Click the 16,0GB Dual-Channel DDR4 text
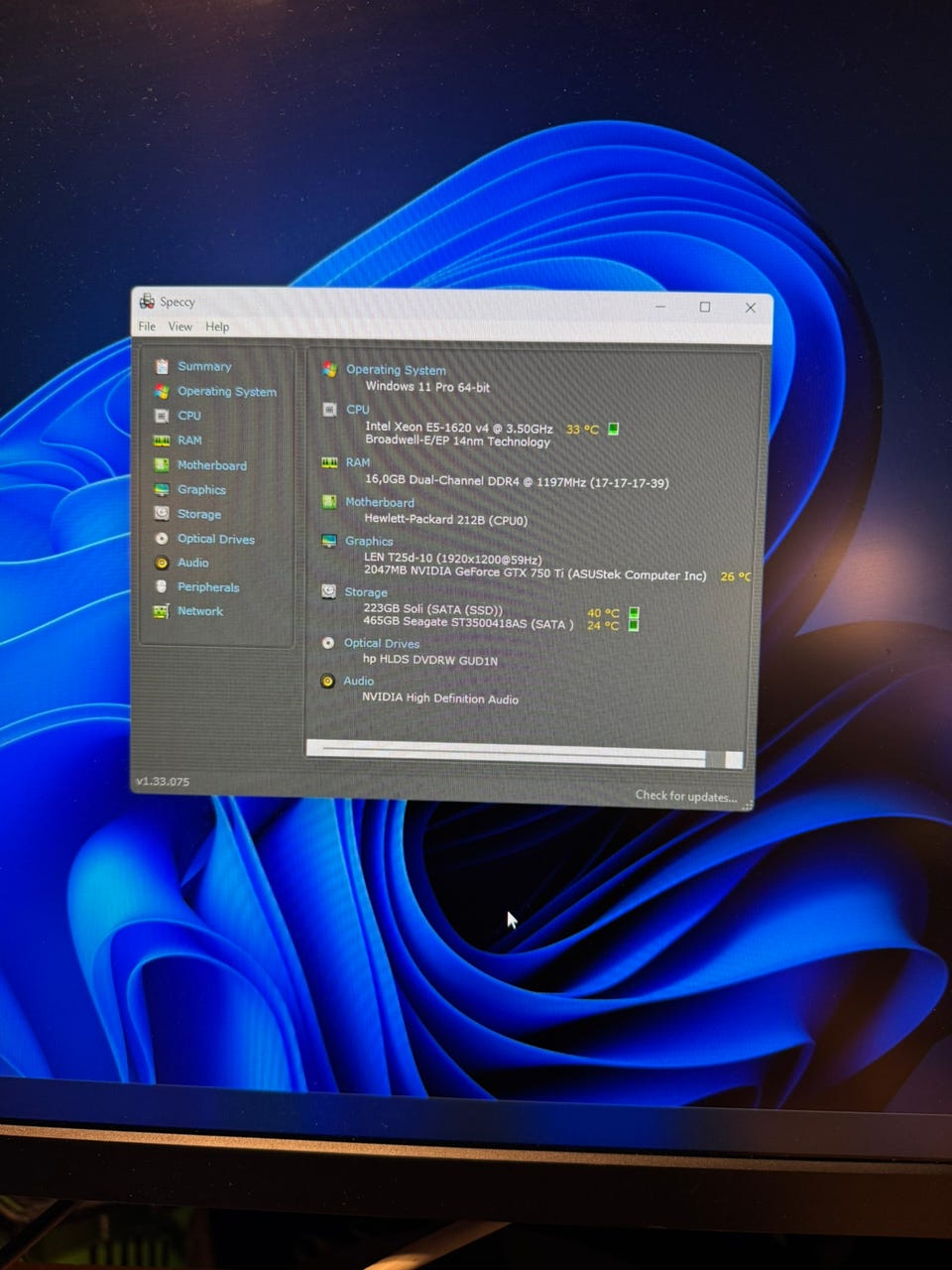The image size is (952, 1270). (517, 481)
